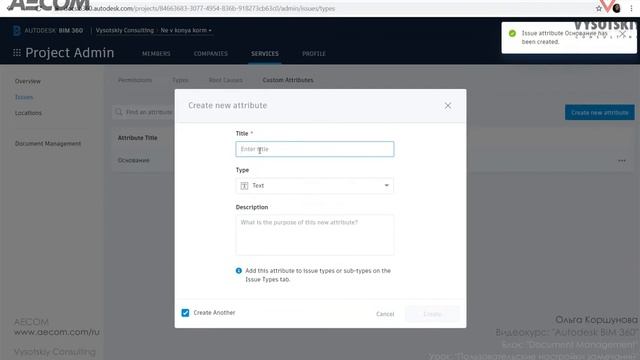Open the Companies tab
Screen dimensions: 640x360
[211, 53]
